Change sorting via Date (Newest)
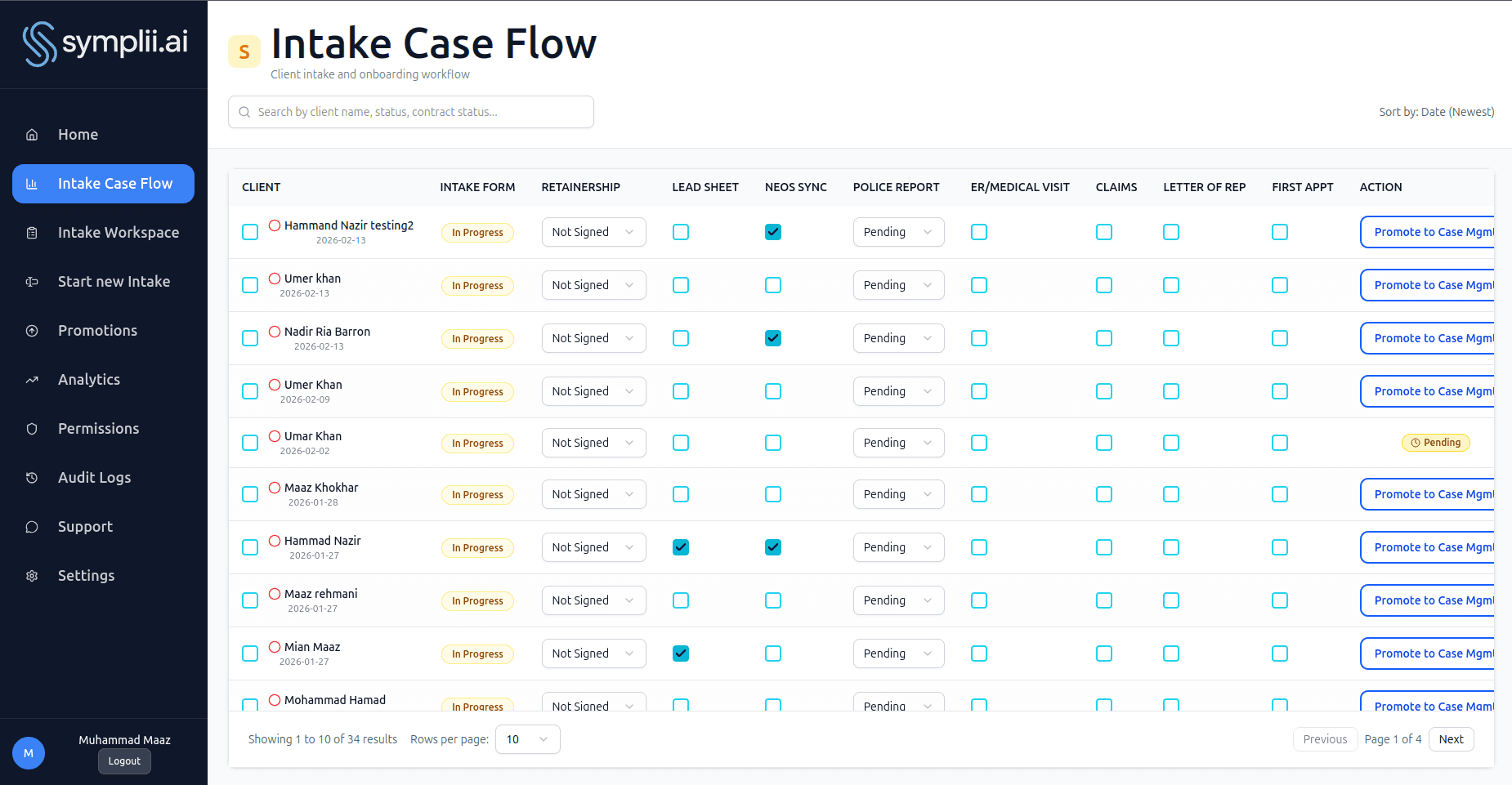The height and width of the screenshot is (785, 1512). point(1437,111)
